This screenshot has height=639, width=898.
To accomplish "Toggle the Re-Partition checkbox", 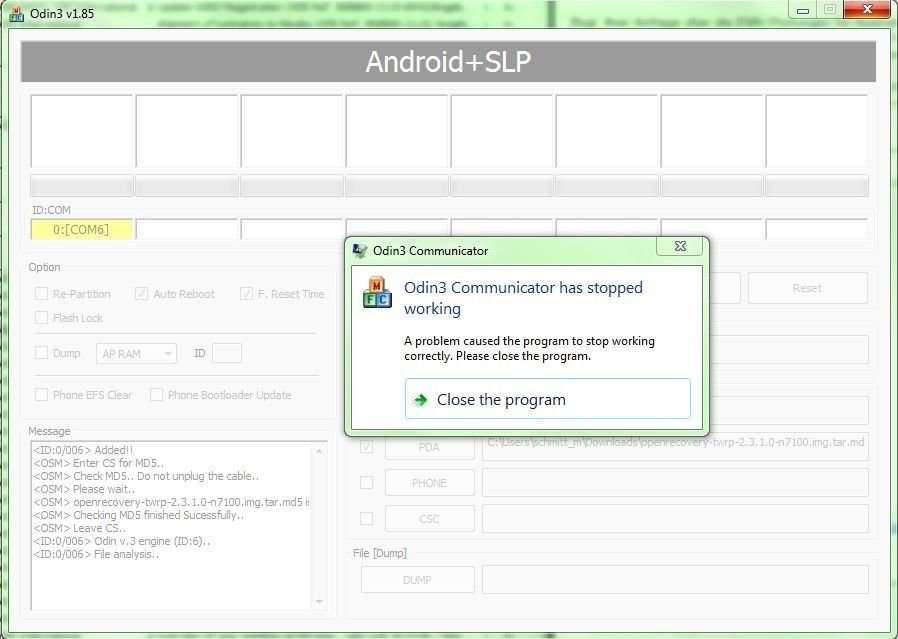I will [41, 294].
